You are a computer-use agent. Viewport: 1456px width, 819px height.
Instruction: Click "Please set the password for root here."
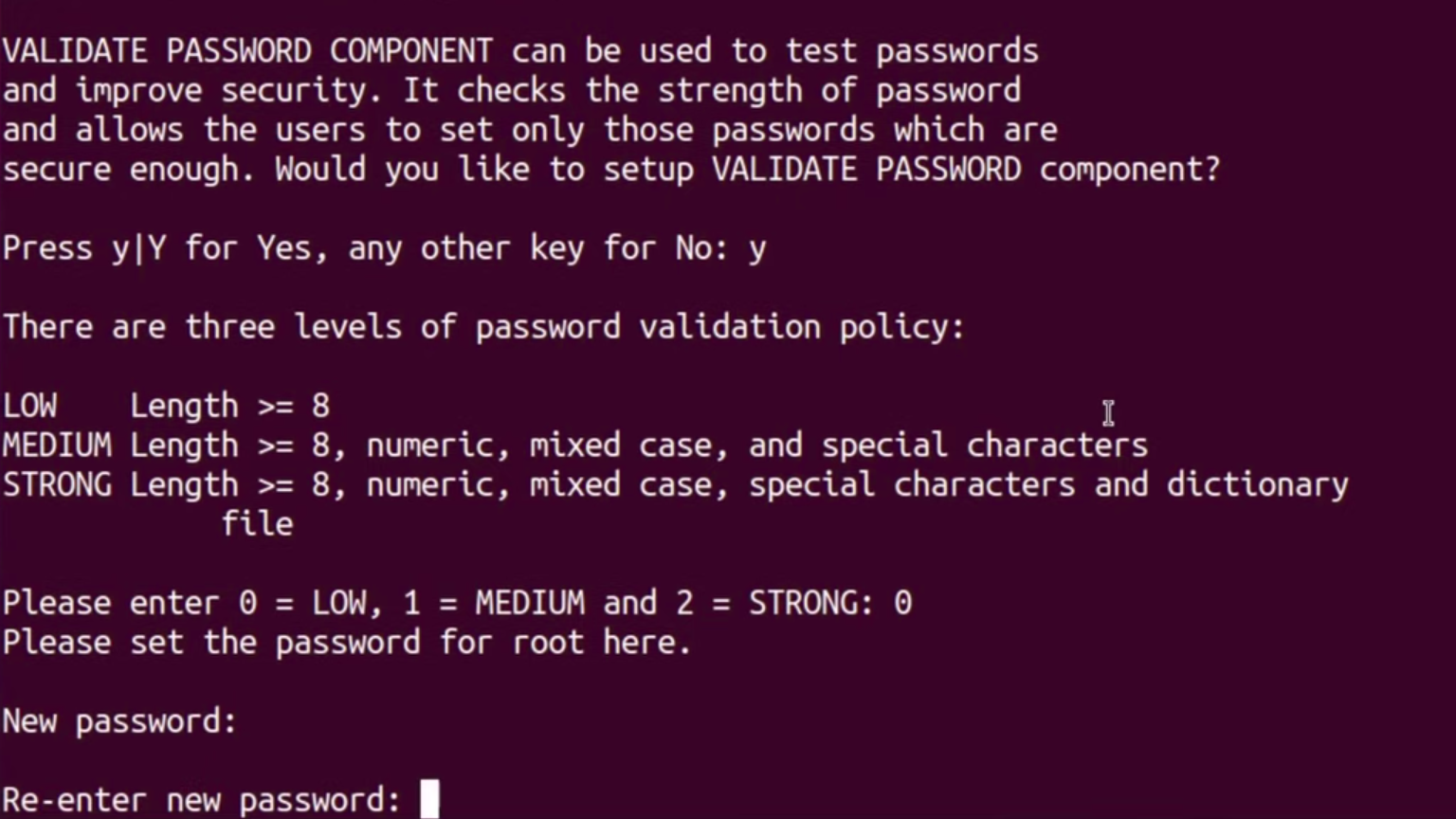[347, 643]
